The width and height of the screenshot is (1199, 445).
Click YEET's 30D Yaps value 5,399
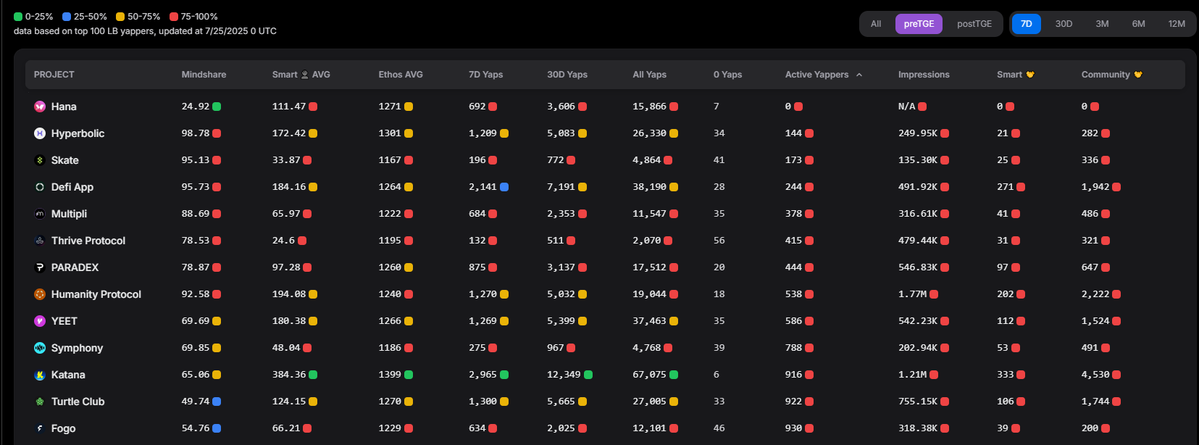coord(562,321)
